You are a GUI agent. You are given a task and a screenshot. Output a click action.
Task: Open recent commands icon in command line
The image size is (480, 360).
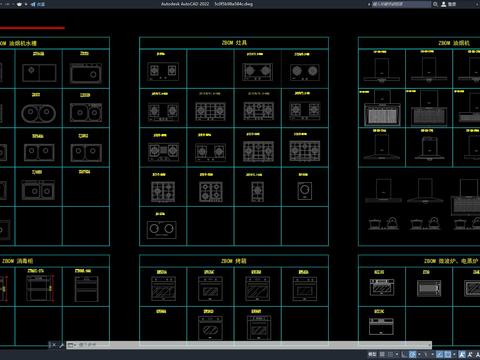pyautogui.click(x=71, y=345)
